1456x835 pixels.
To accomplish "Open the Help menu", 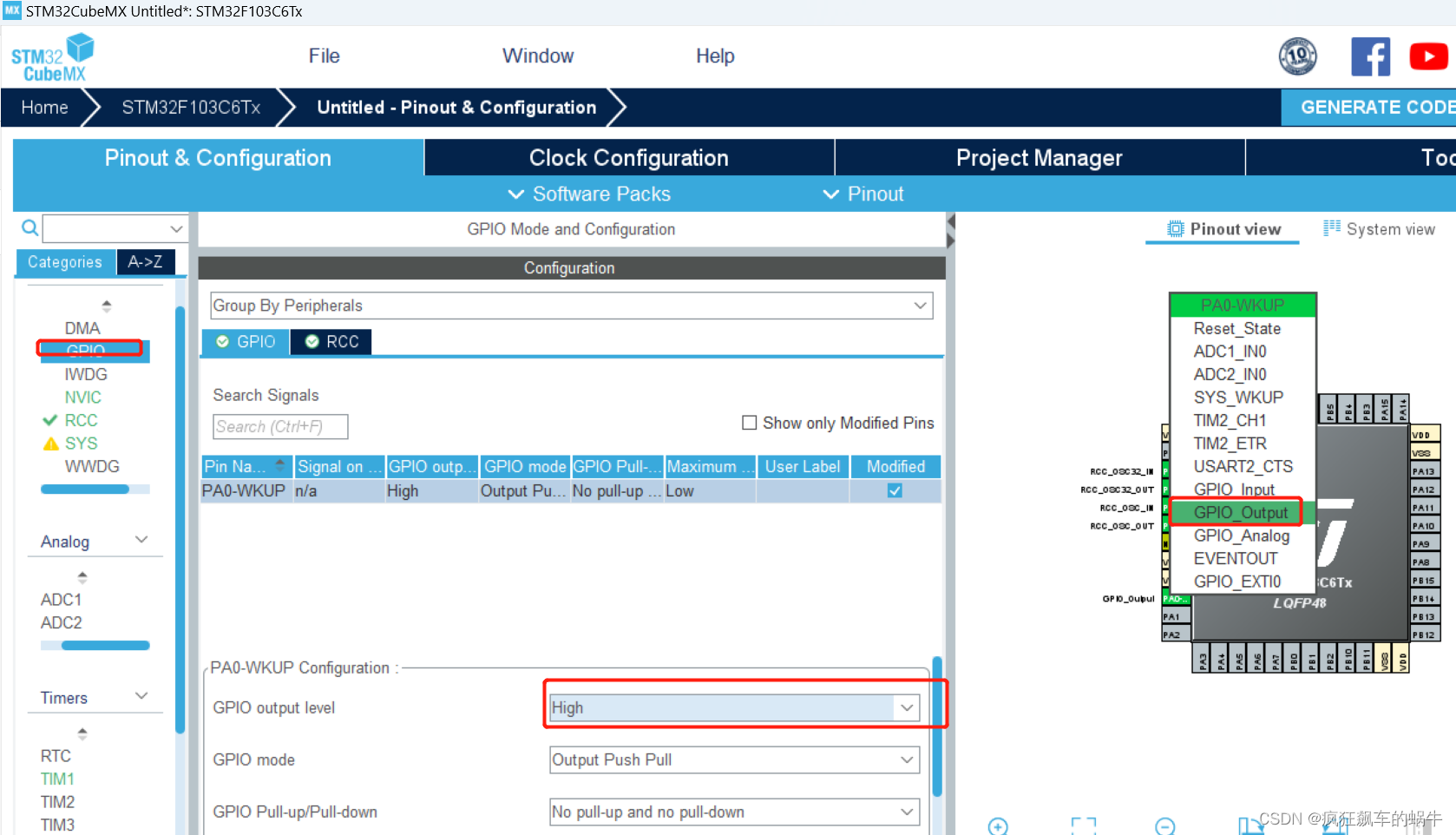I will tap(715, 56).
